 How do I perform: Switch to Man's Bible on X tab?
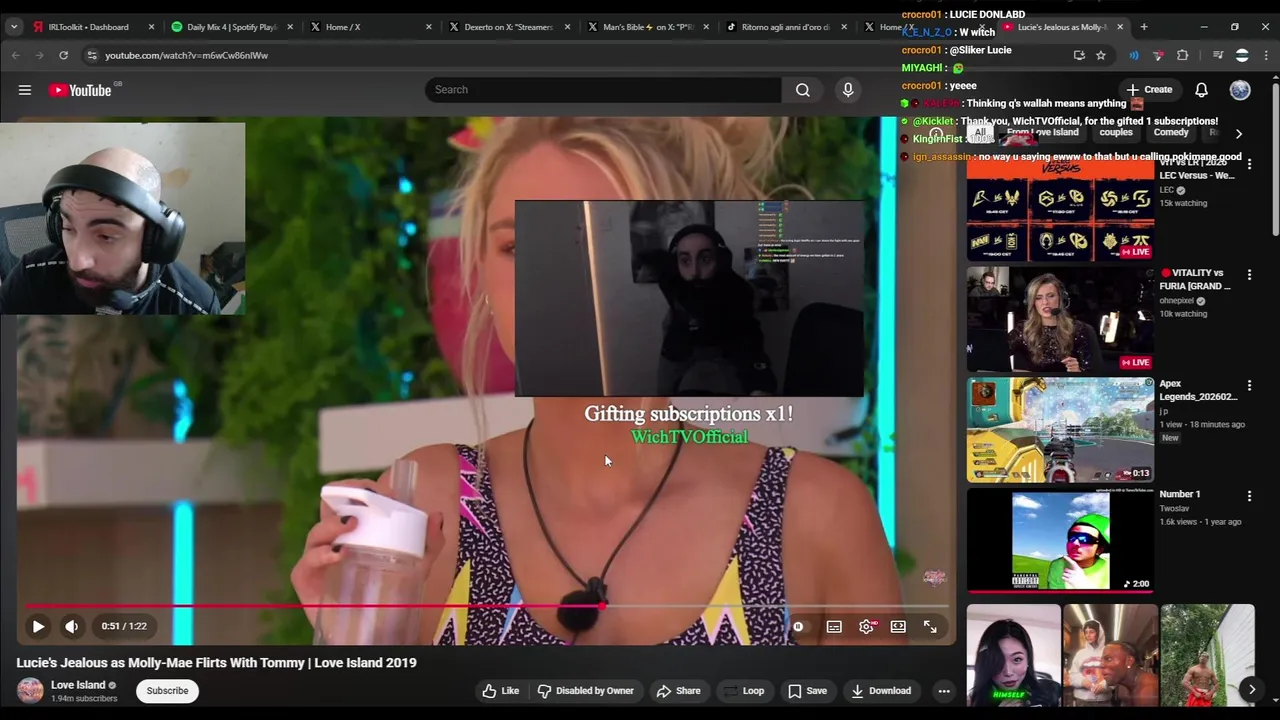click(x=648, y=27)
